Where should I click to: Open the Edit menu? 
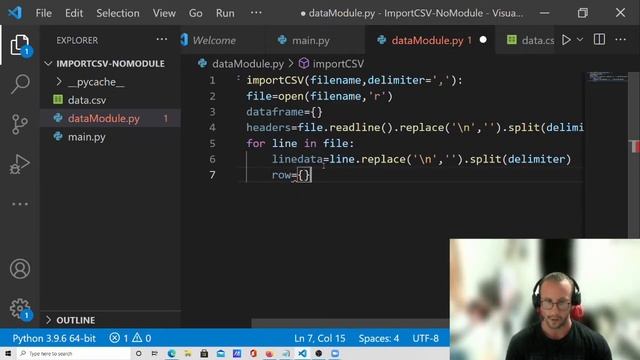74,13
